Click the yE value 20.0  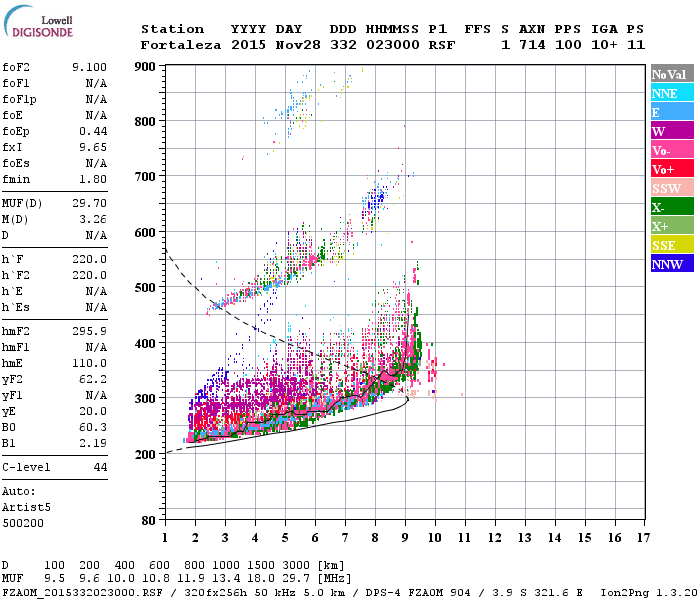pyautogui.click(x=93, y=411)
